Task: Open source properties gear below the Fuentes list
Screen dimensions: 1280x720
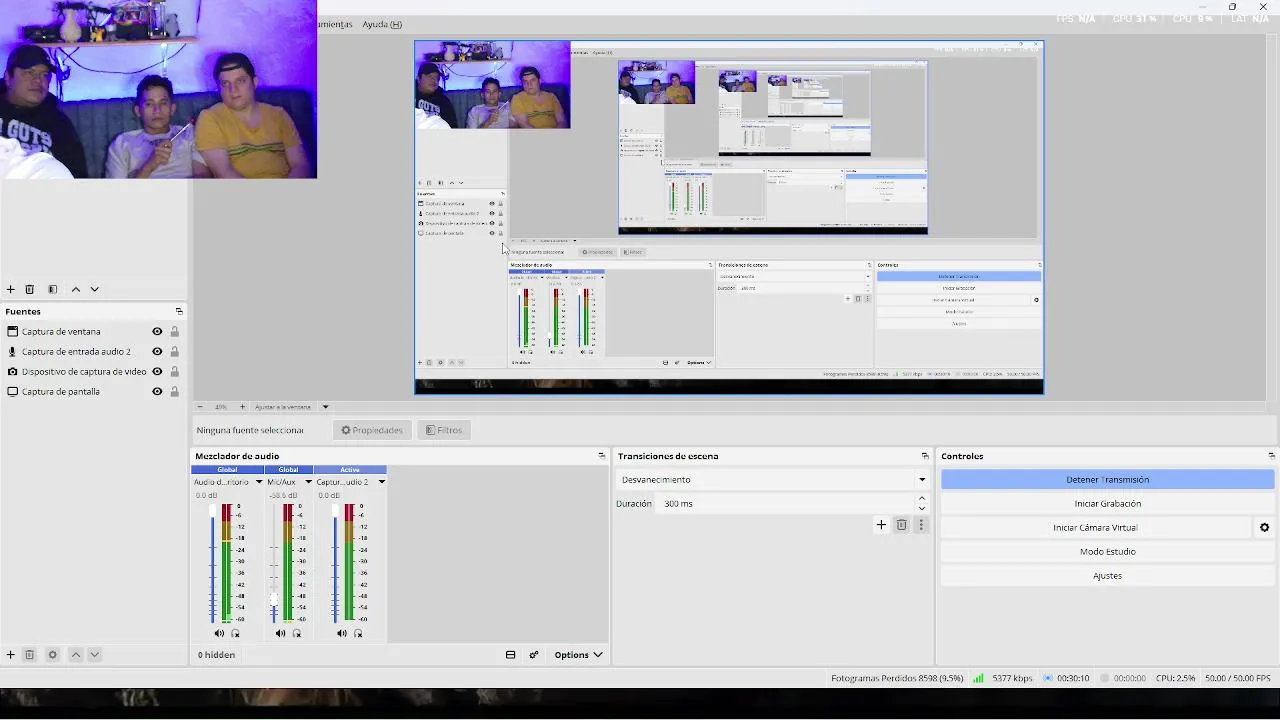Action: tap(52, 655)
